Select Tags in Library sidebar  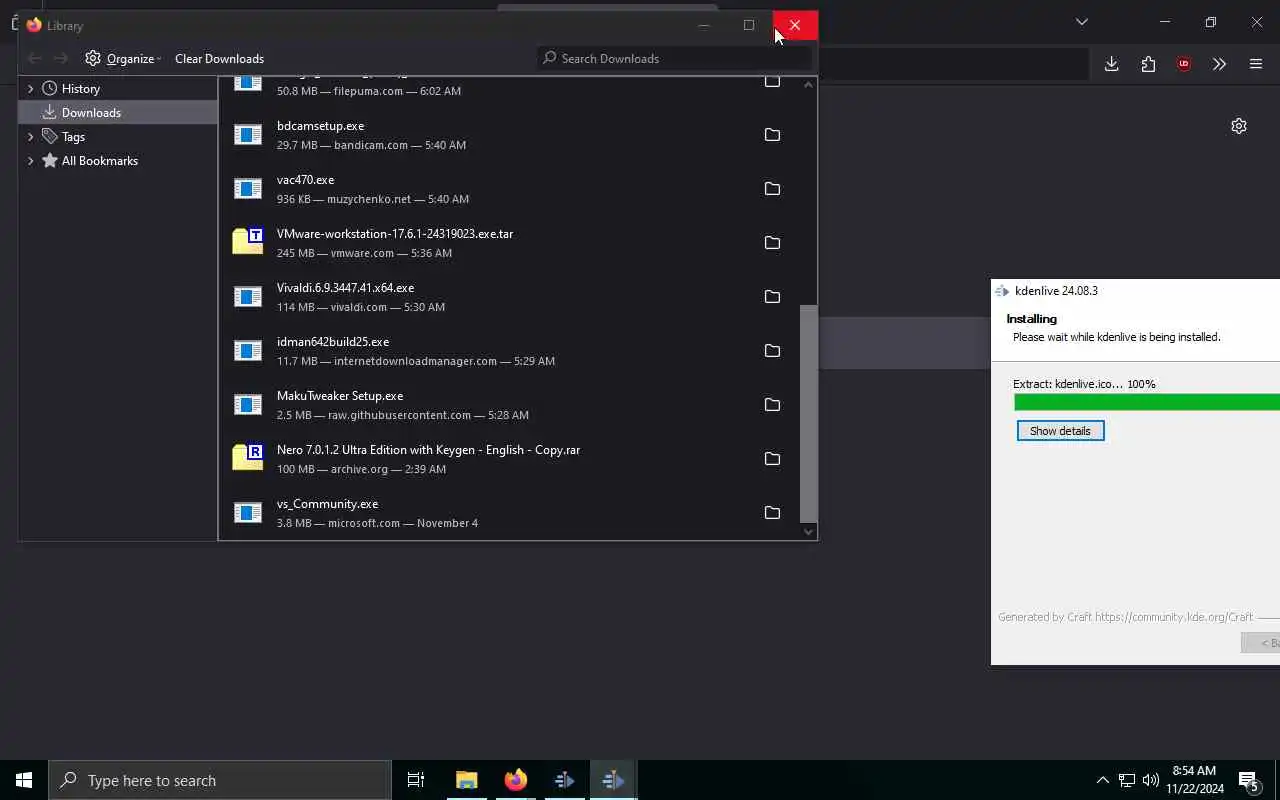pos(118,136)
